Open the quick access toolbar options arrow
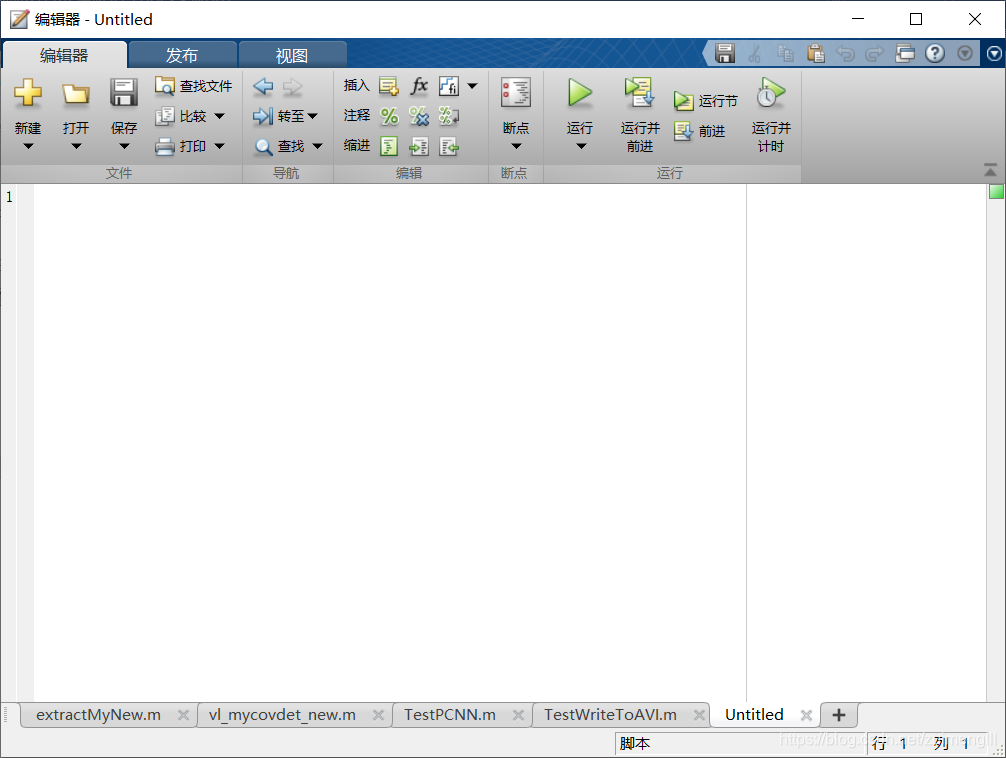 click(x=965, y=53)
